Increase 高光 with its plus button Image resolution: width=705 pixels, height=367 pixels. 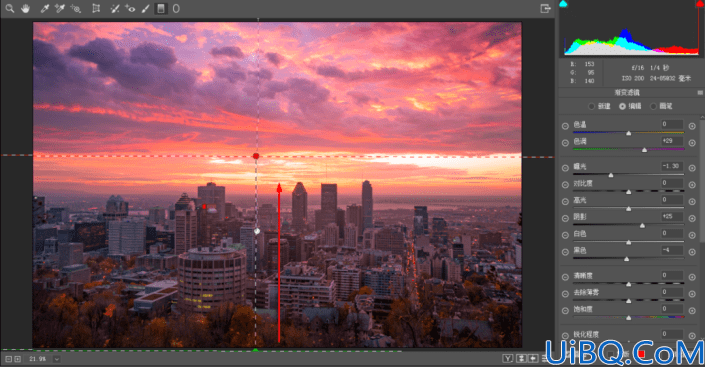[x=692, y=201]
